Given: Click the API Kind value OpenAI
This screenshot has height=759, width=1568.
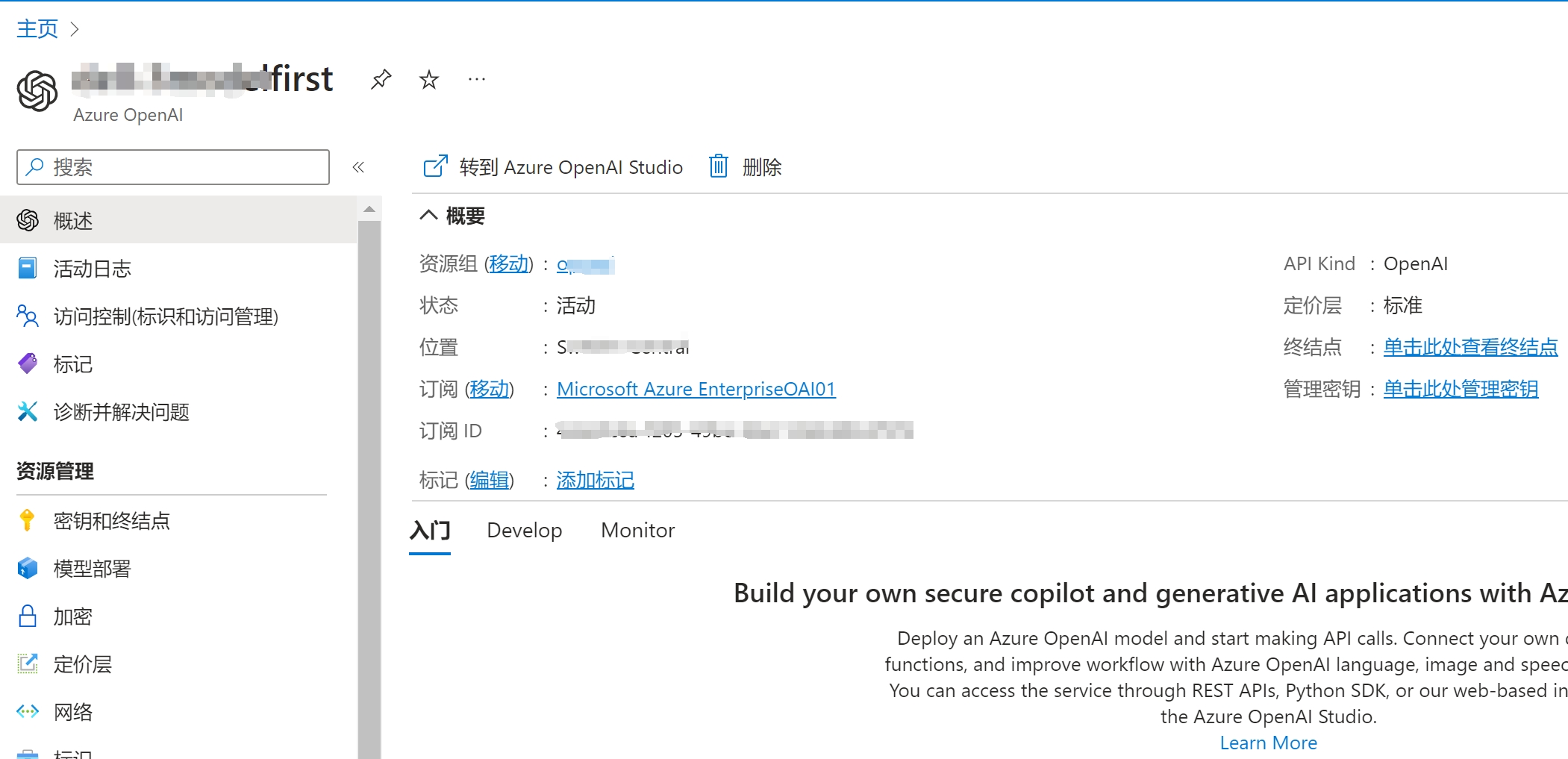Looking at the screenshot, I should tap(1416, 263).
